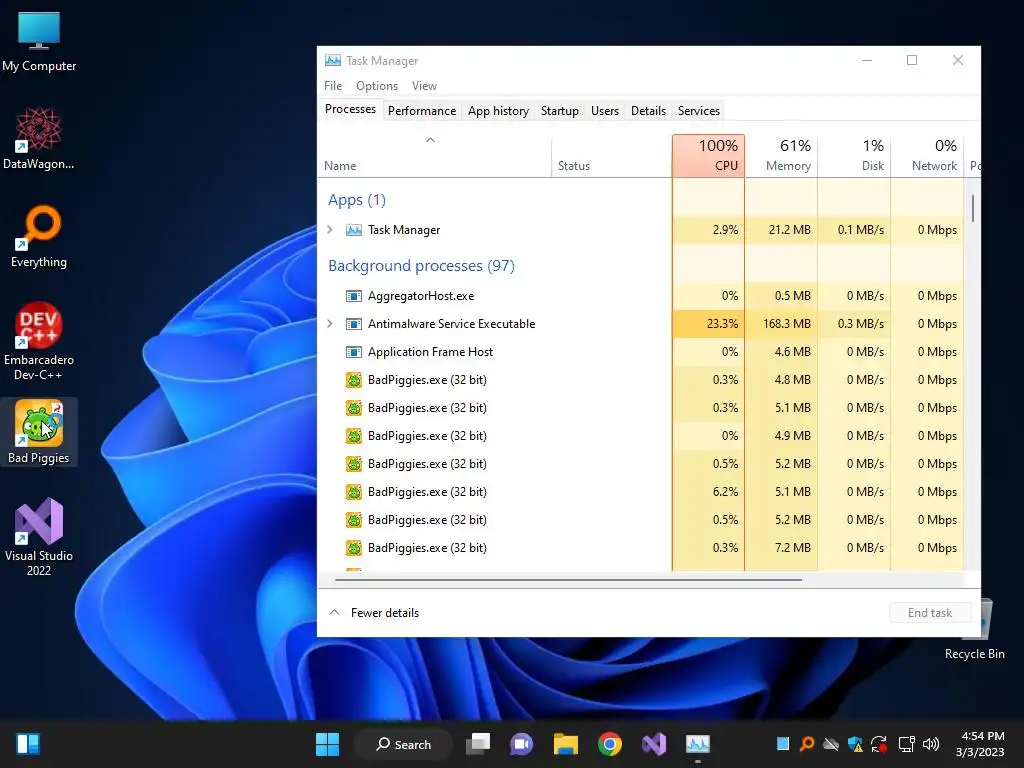
Task: Open the widgets icon at the taskbar's left end
Action: 28,744
